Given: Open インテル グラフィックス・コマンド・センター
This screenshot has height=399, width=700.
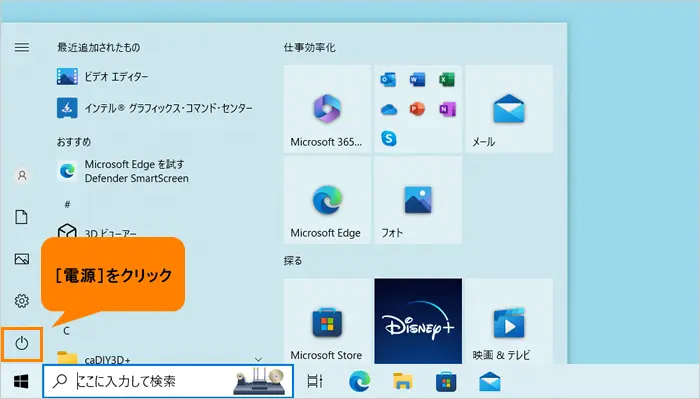Looking at the screenshot, I should point(154,108).
